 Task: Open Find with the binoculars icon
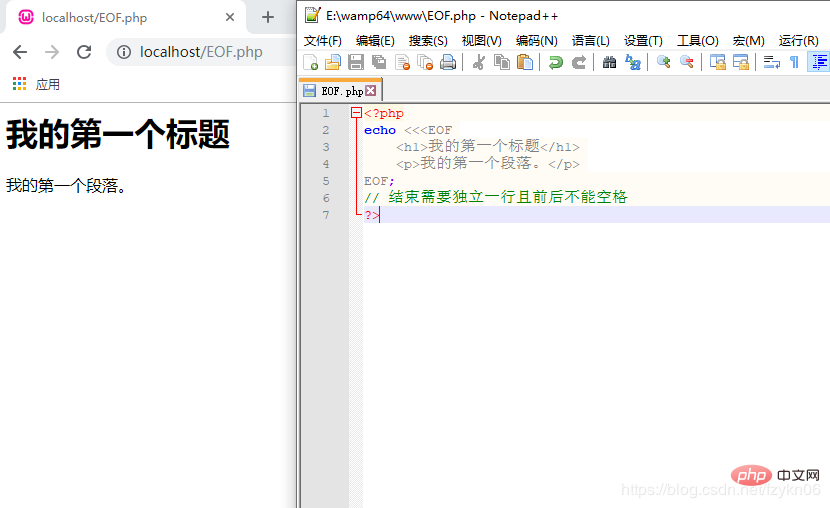(609, 62)
